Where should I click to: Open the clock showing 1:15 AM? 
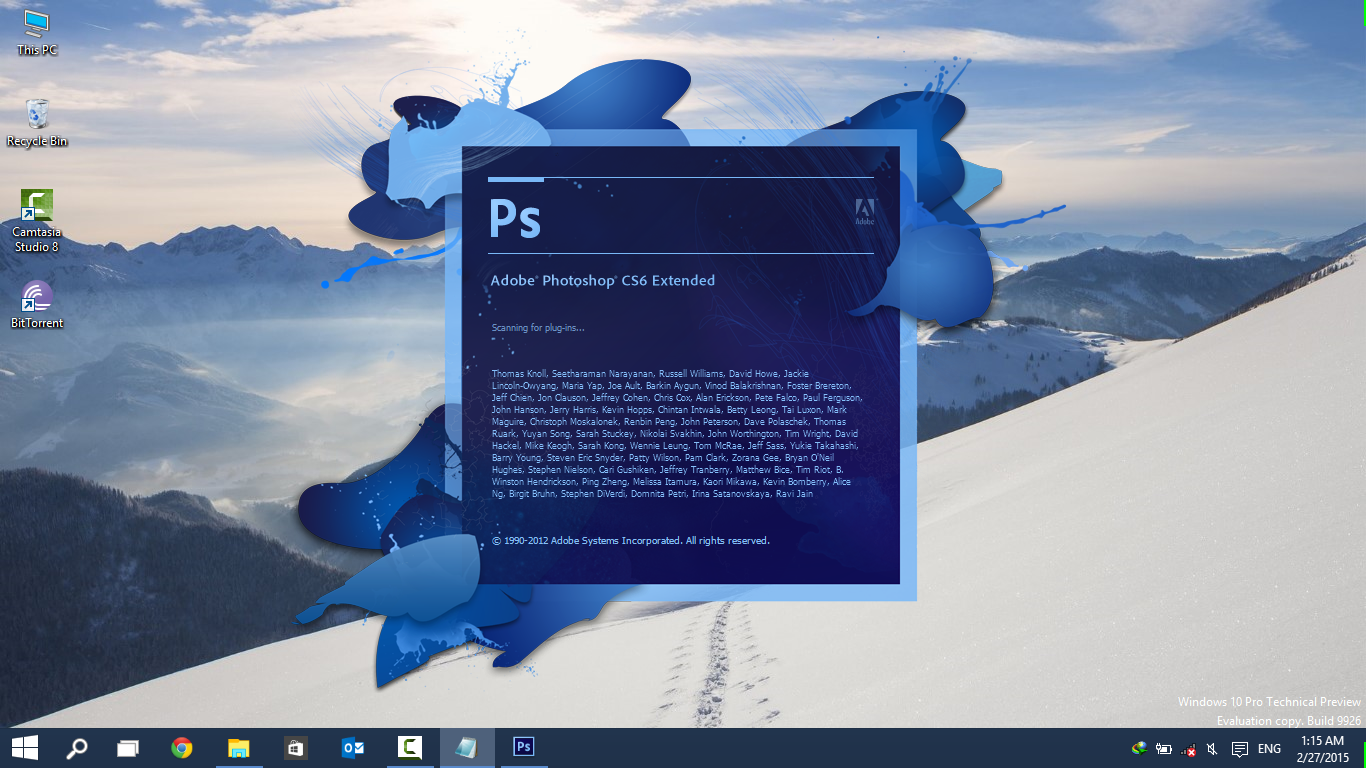(1322, 748)
